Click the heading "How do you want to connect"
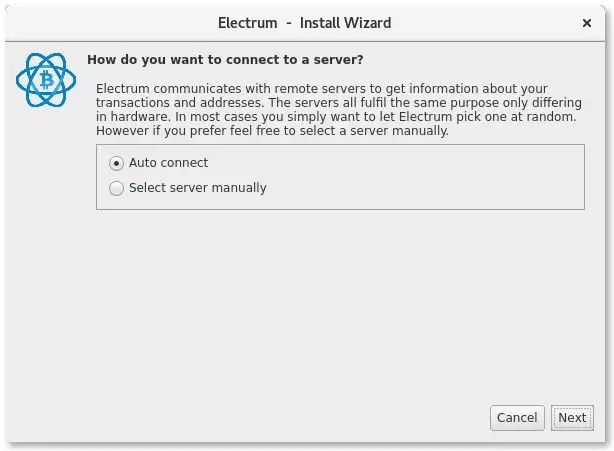This screenshot has height=451, width=614. pyautogui.click(x=225, y=59)
